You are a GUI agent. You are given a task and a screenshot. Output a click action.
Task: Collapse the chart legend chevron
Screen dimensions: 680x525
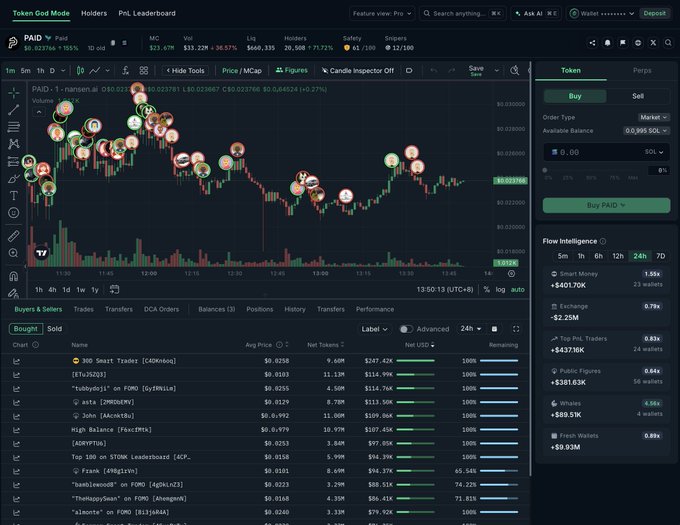39,112
